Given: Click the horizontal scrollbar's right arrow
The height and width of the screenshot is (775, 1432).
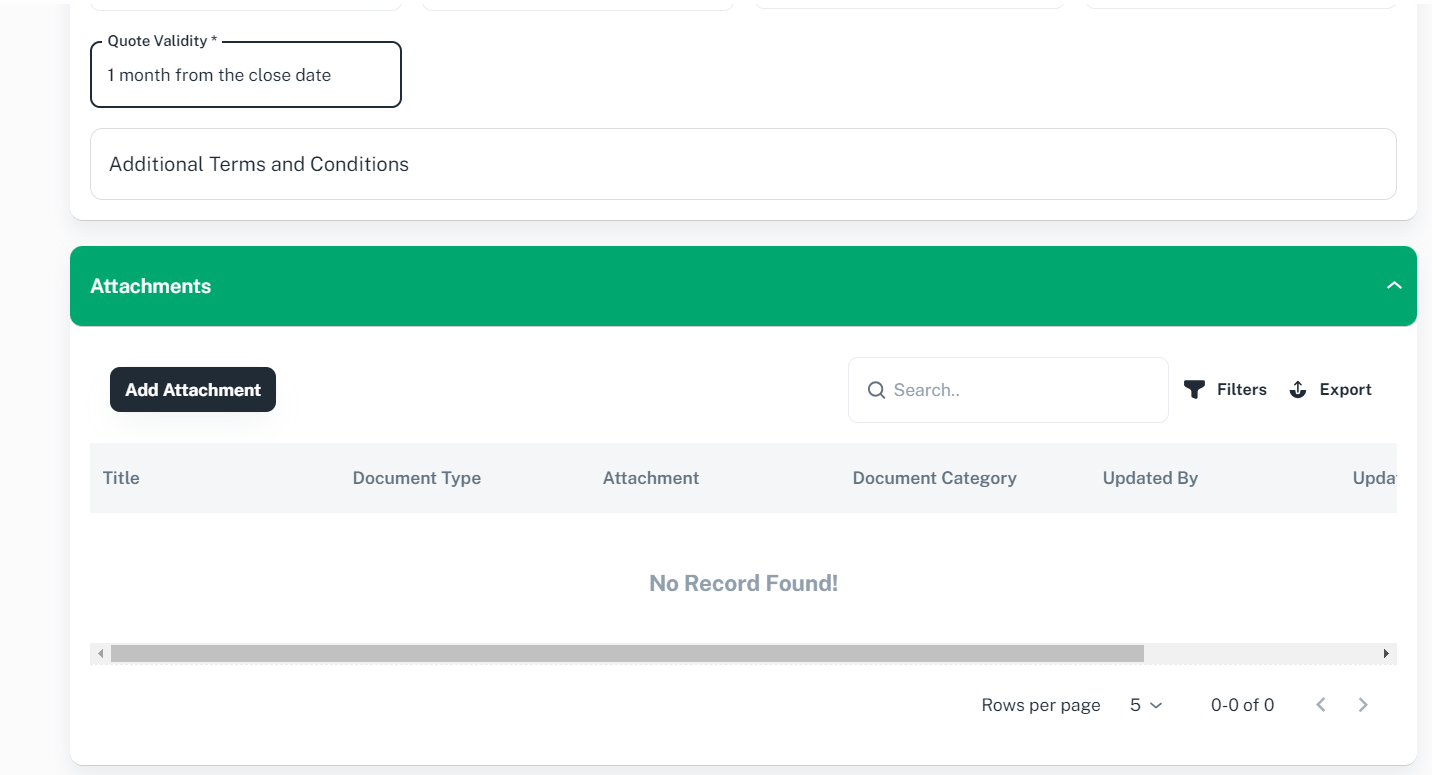Looking at the screenshot, I should (x=1386, y=654).
